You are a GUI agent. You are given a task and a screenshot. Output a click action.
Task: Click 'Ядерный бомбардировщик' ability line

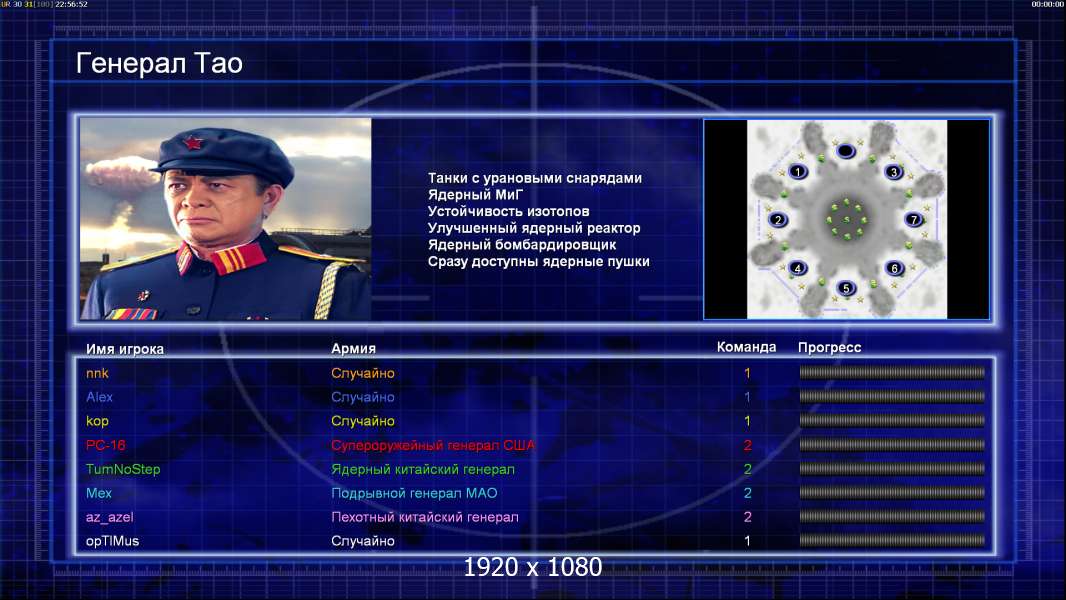[x=521, y=245]
